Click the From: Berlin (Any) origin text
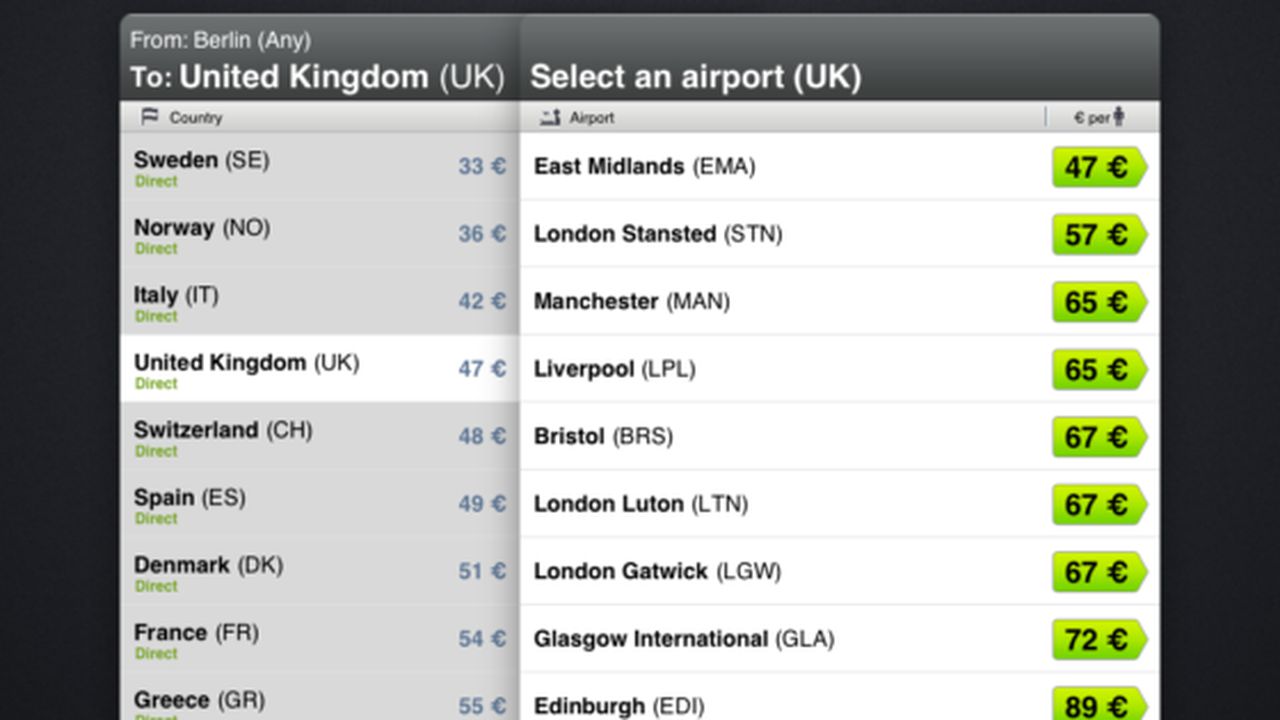The image size is (1280, 720). (x=220, y=41)
